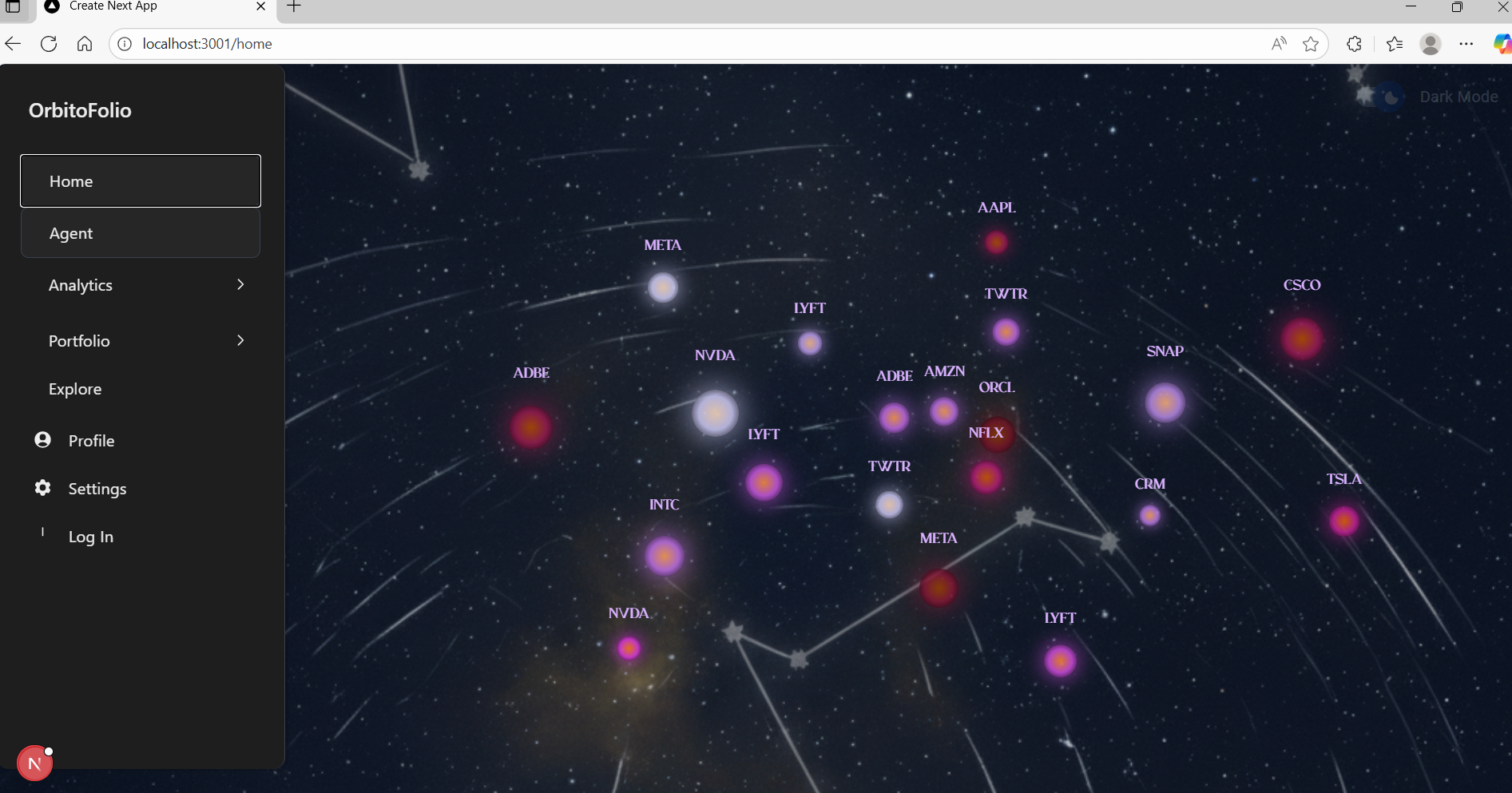This screenshot has height=793, width=1512.
Task: Open the Home sidebar item
Action: 141,181
